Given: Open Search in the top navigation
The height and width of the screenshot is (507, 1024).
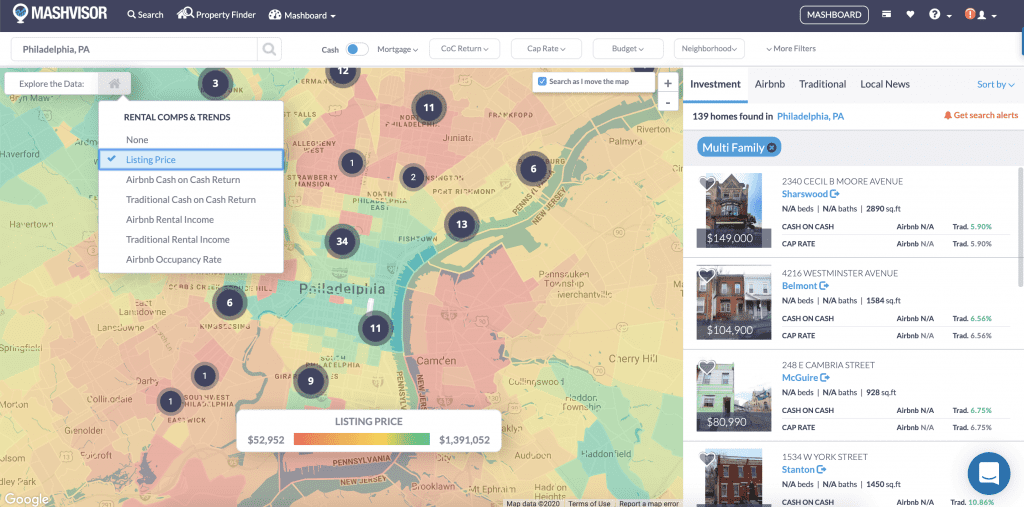Looking at the screenshot, I should (145, 14).
